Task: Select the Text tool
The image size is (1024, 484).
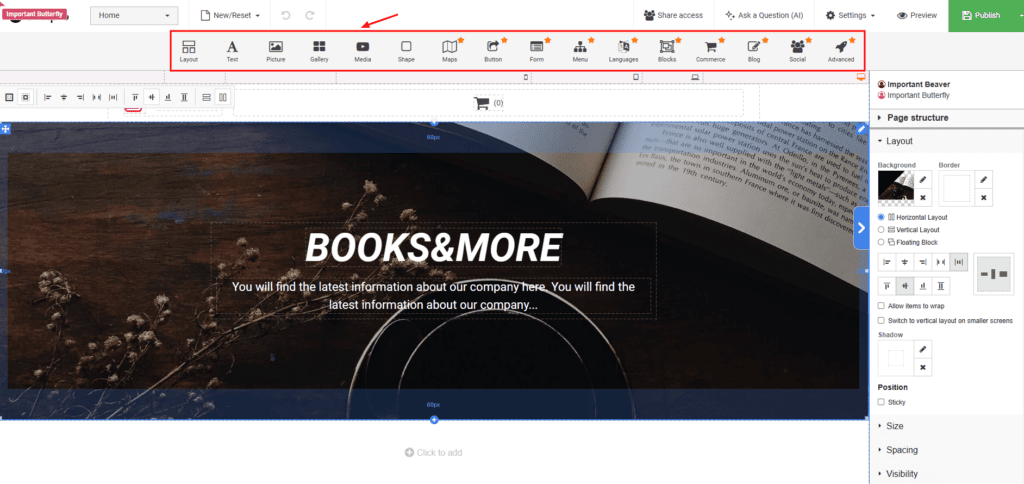Action: pyautogui.click(x=232, y=51)
